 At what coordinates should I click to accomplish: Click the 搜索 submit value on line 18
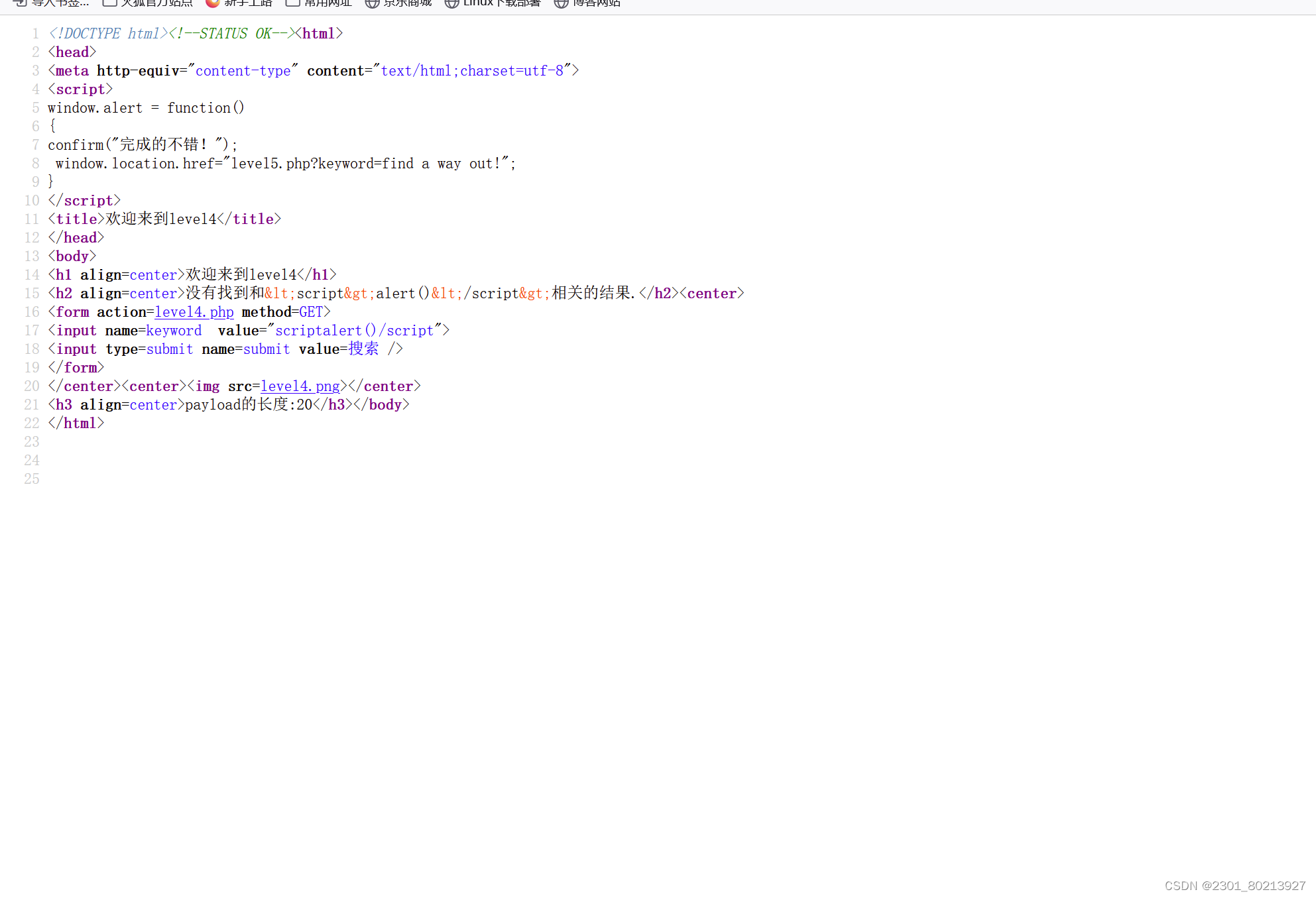coord(363,349)
